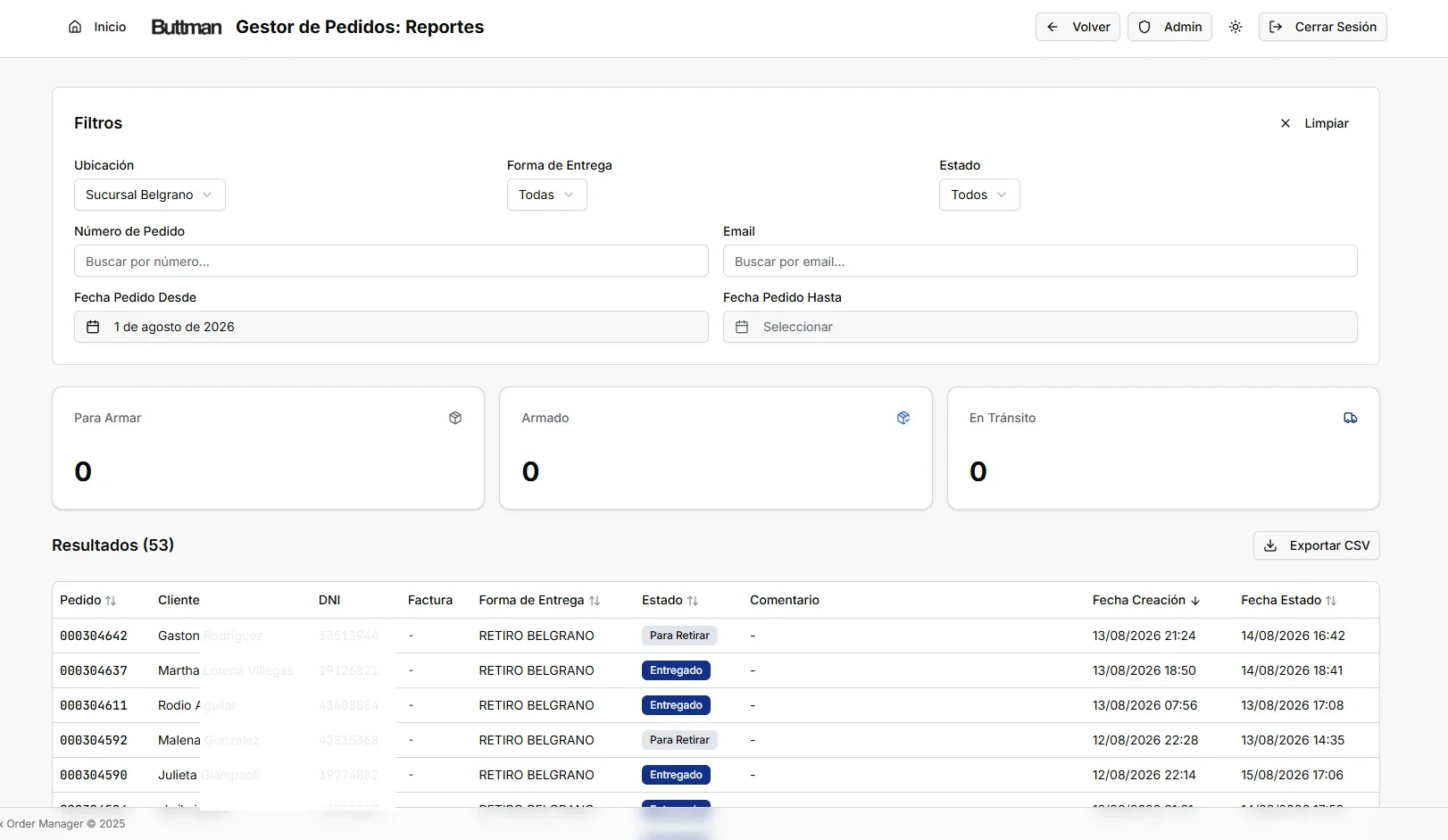Click the package icon in Para Armar card
Viewport: 1448px width, 840px height.
[455, 418]
